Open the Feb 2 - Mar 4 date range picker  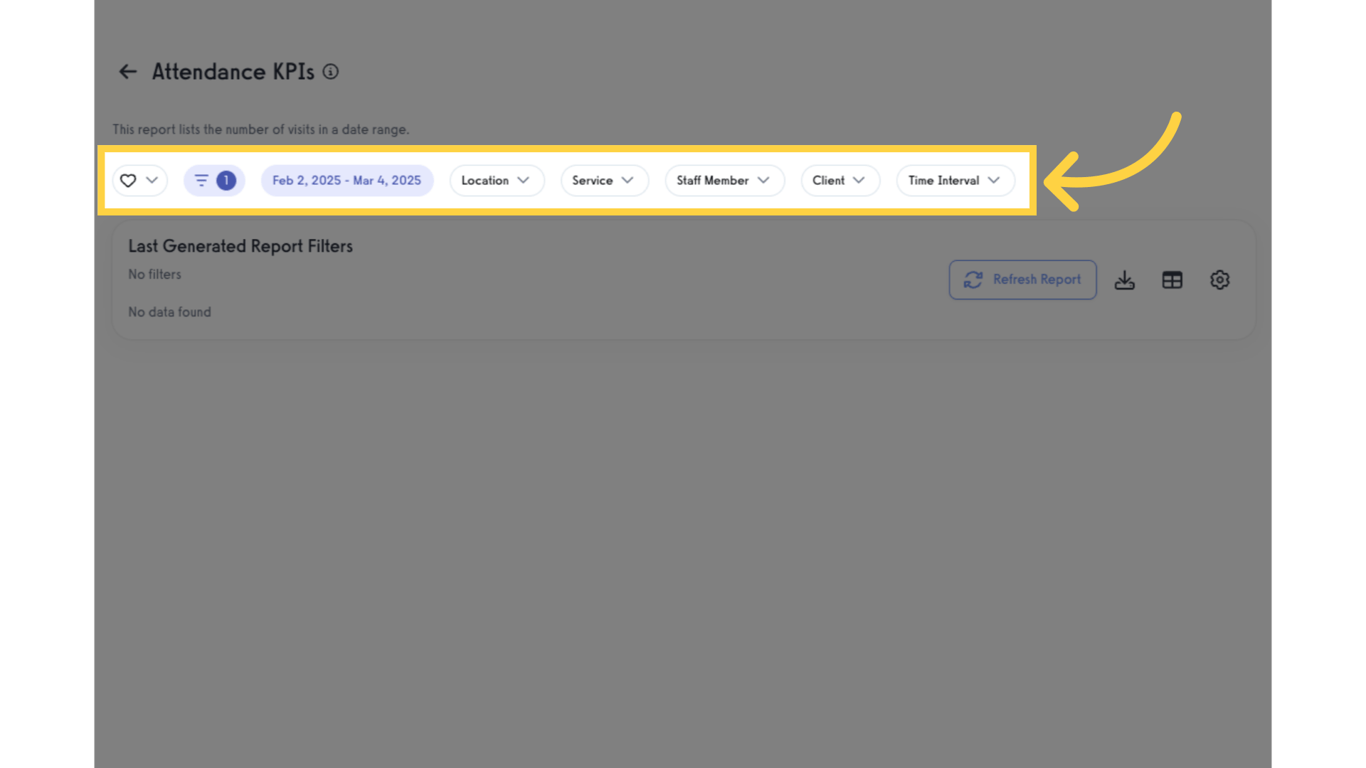(x=347, y=180)
